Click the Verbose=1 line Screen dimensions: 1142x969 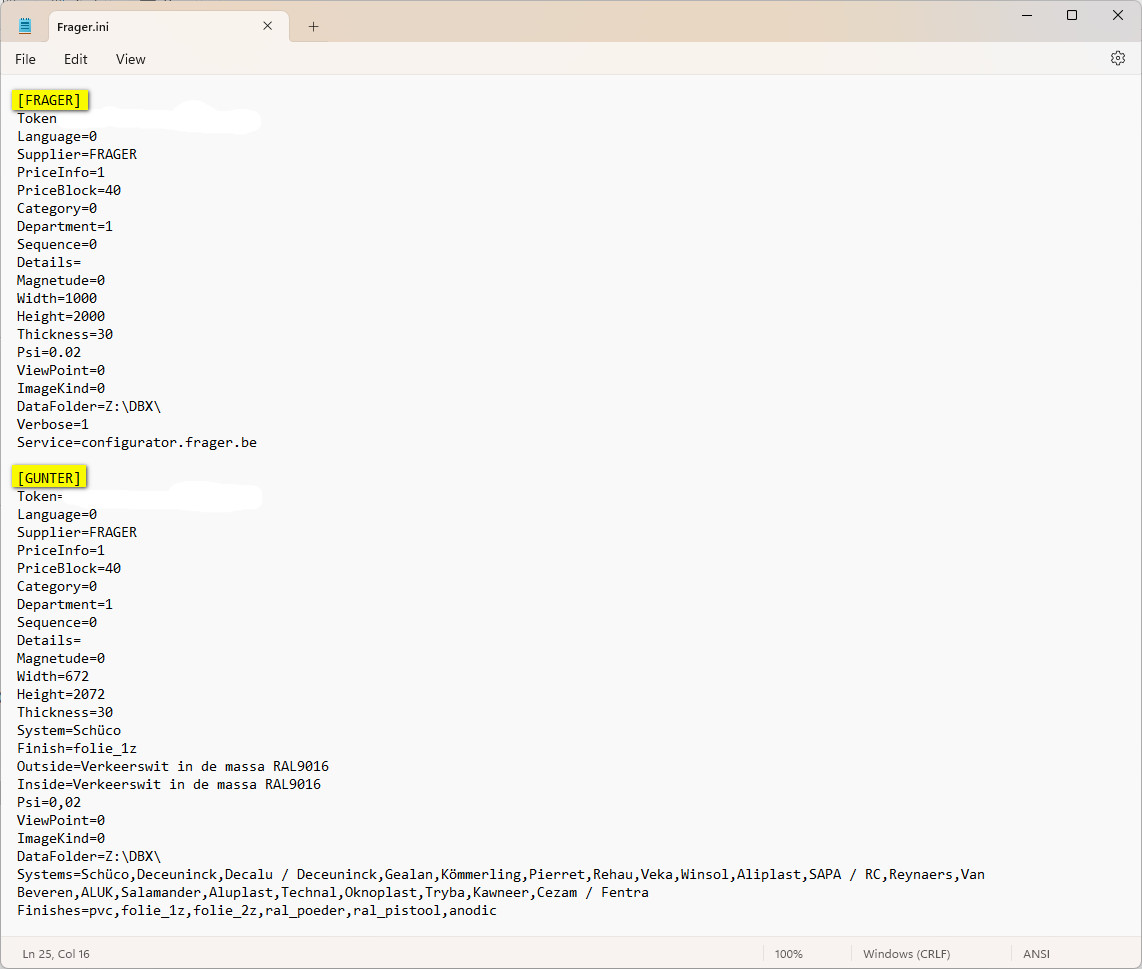click(x=53, y=424)
